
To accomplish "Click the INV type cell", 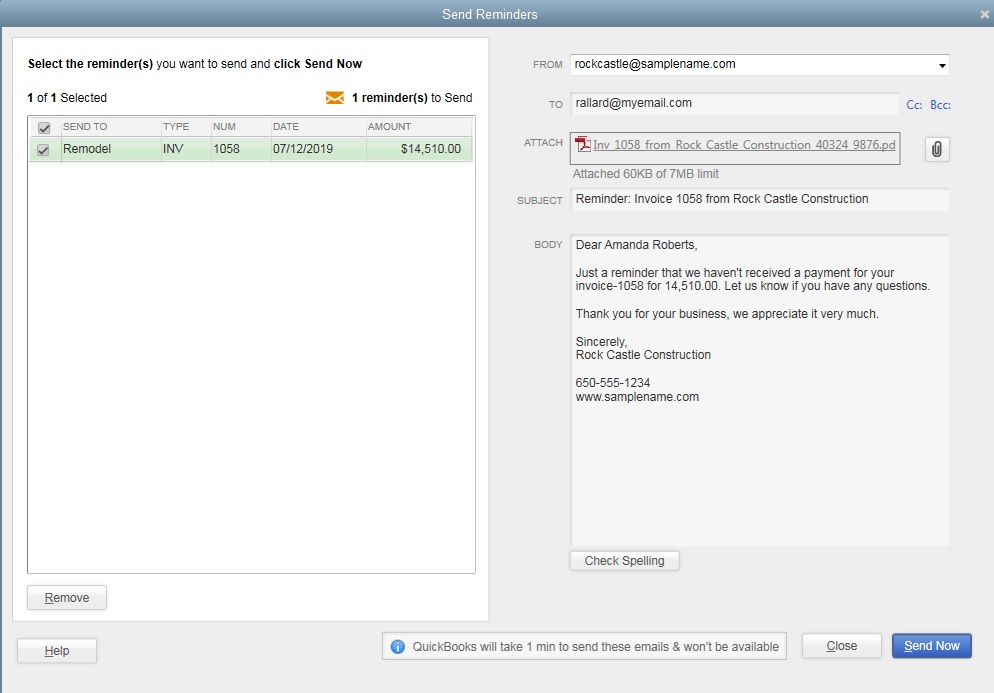I will coord(186,149).
